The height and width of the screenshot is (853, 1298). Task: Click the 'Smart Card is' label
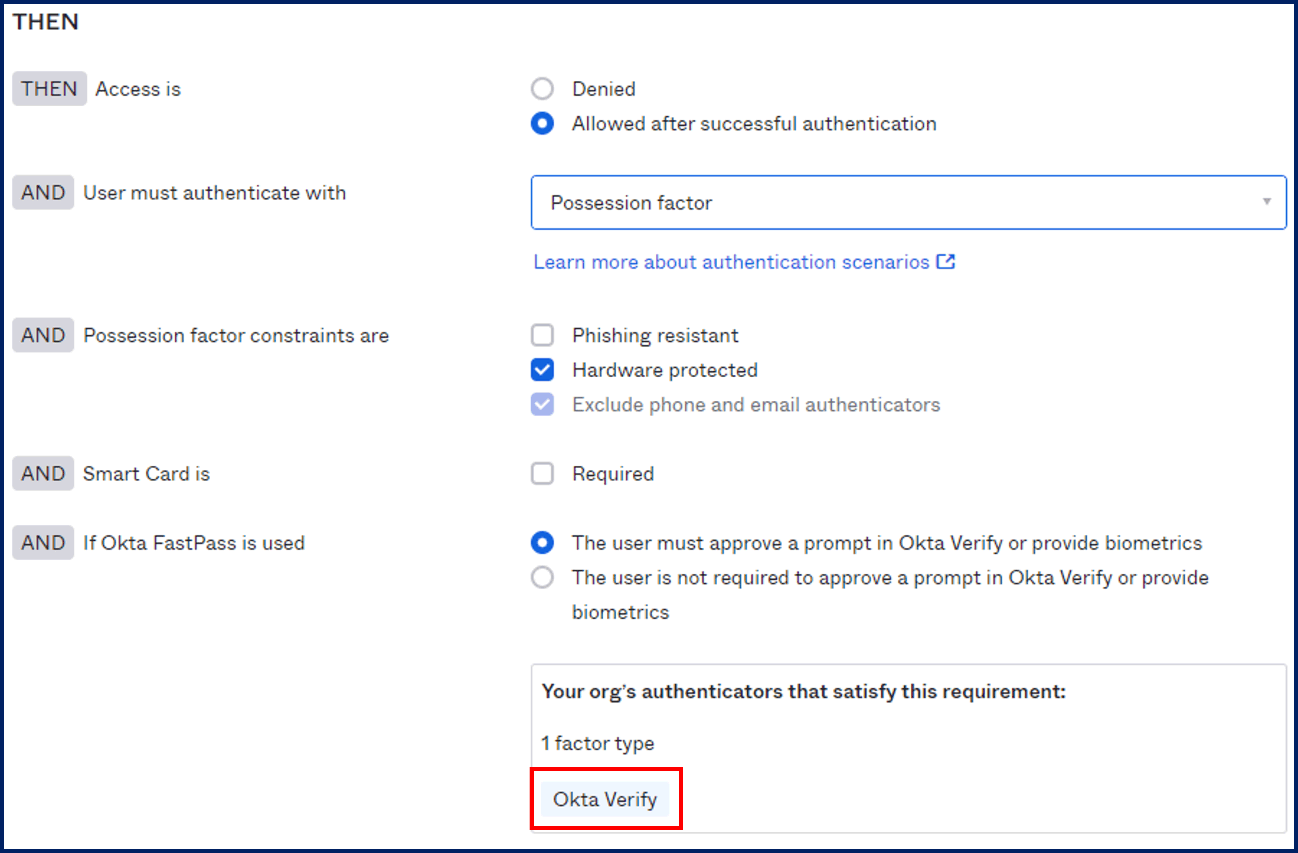(146, 474)
